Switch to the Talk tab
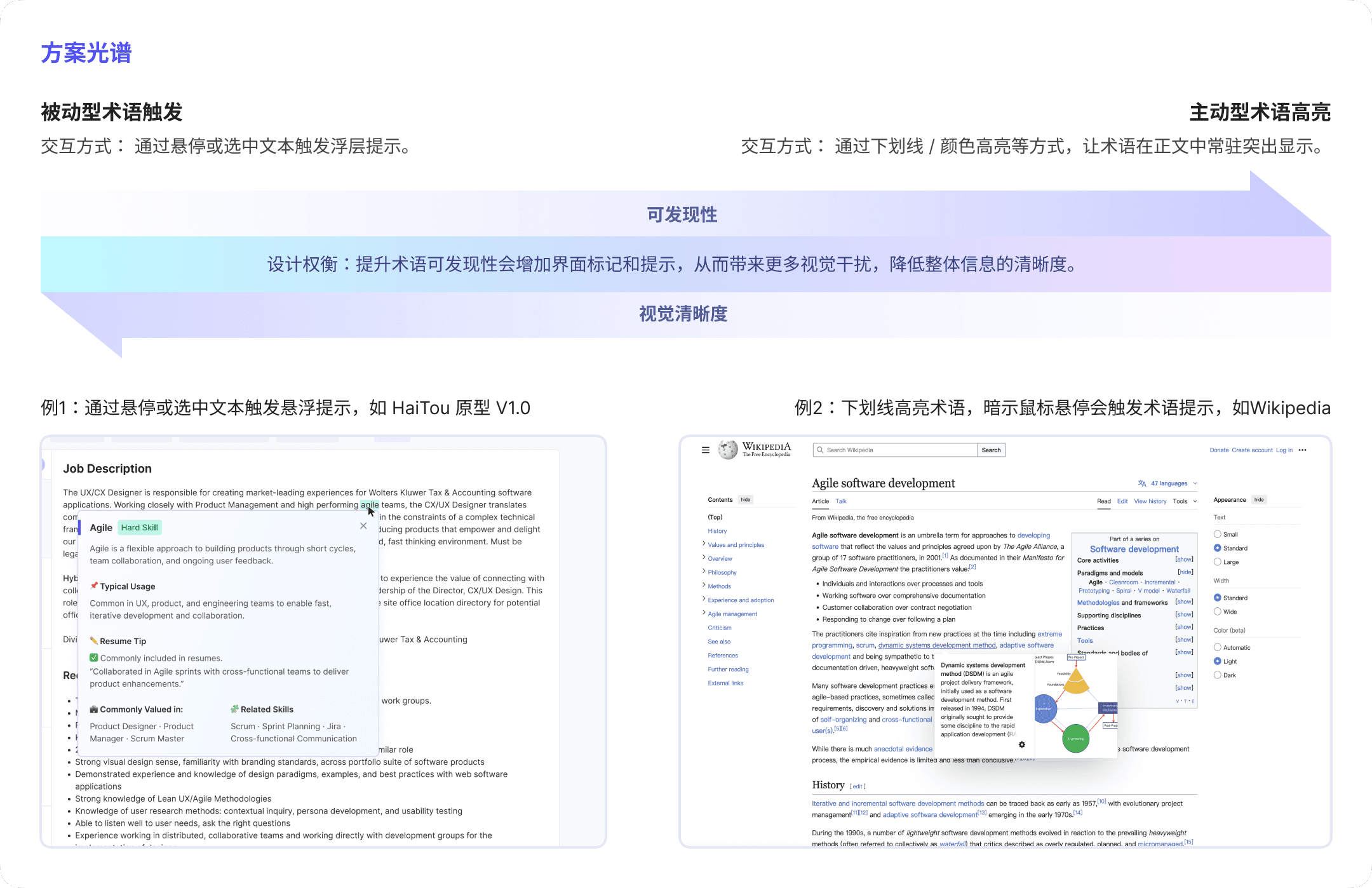This screenshot has height=888, width=1372. [841, 501]
